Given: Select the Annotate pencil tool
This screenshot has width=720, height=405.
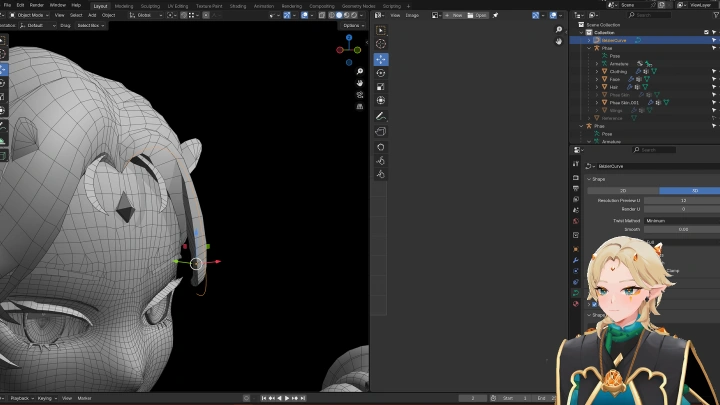Looking at the screenshot, I should pyautogui.click(x=381, y=116).
